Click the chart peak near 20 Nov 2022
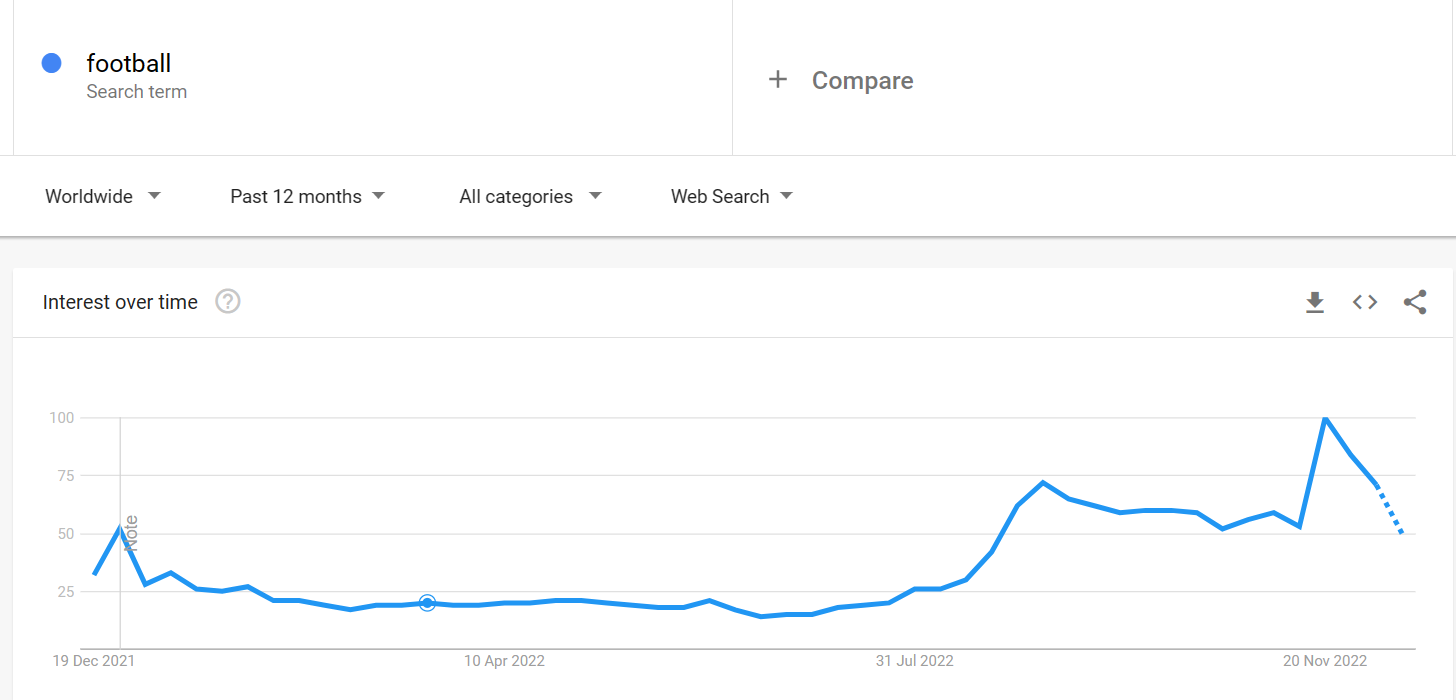This screenshot has height=700, width=1456. click(x=1325, y=418)
